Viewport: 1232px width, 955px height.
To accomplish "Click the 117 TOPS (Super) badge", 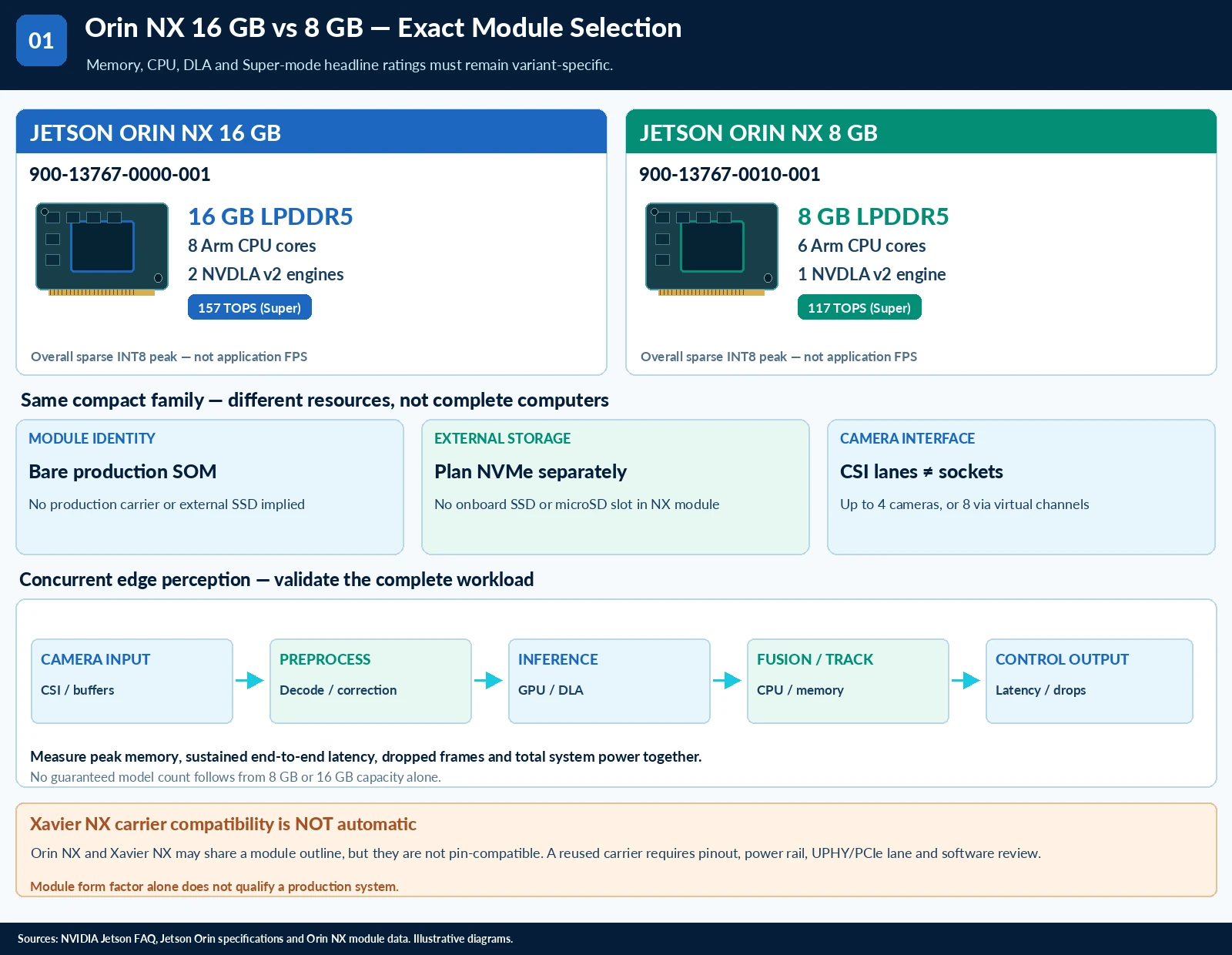I will (859, 307).
